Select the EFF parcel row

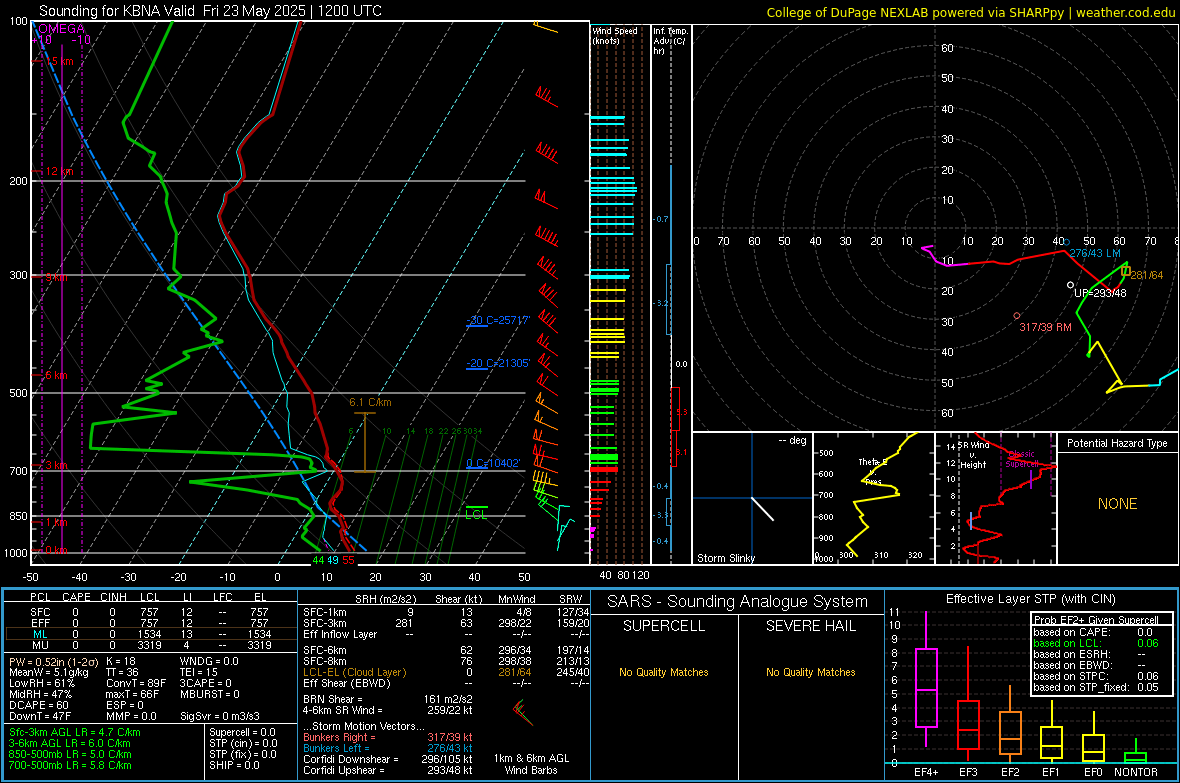click(x=150, y=623)
